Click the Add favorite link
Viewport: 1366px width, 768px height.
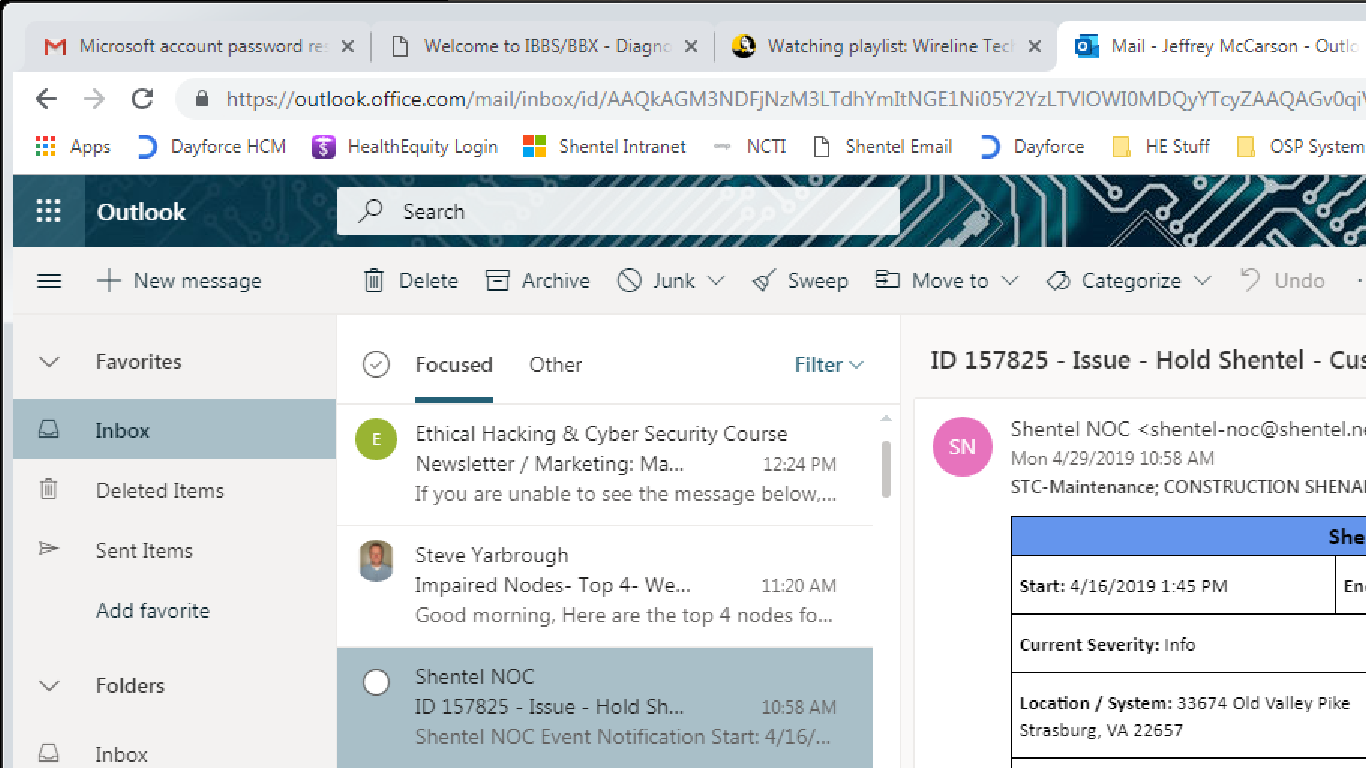[x=153, y=610]
